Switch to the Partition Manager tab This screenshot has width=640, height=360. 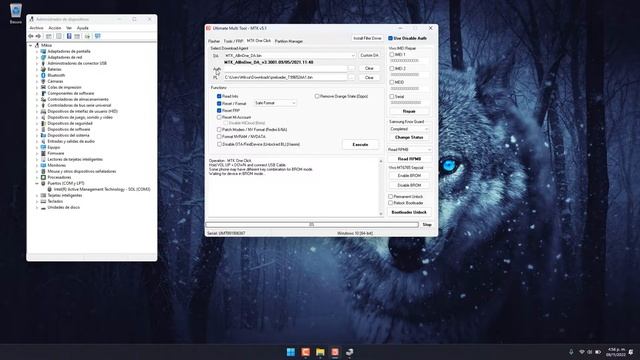pos(289,41)
